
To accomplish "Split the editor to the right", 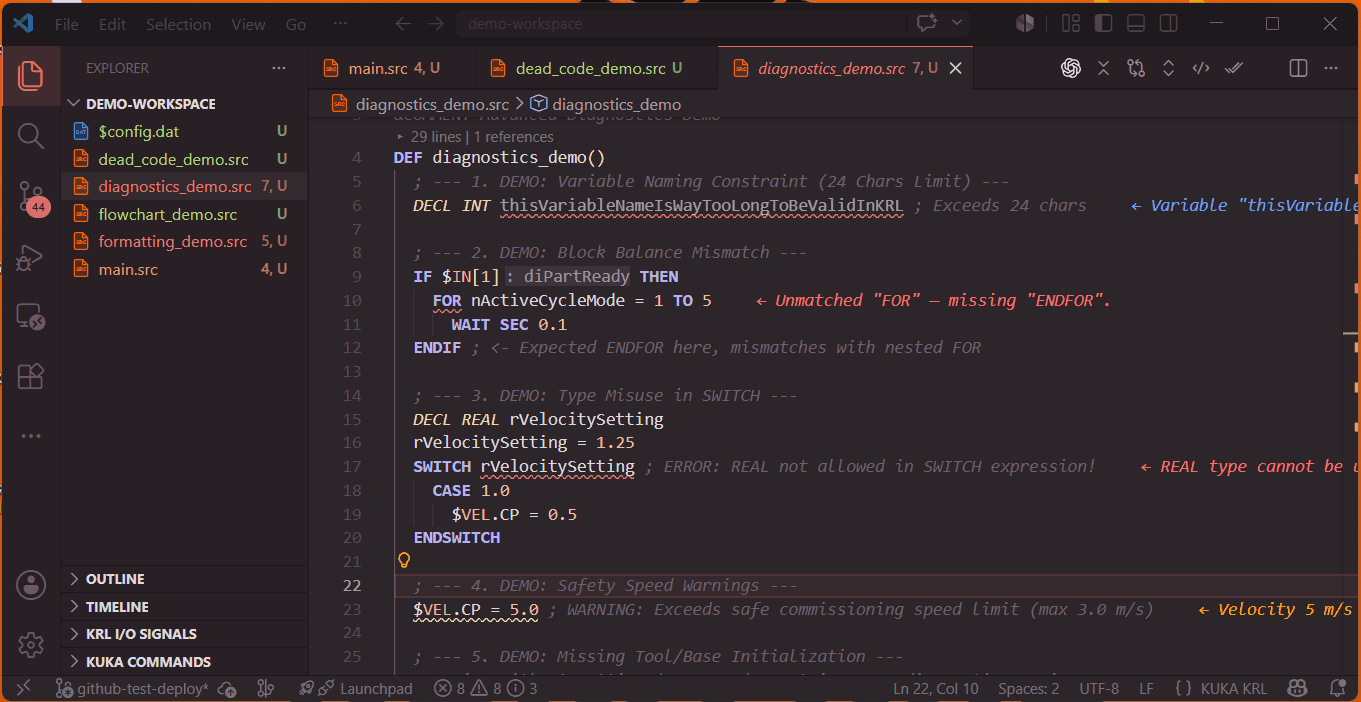I will click(1298, 68).
